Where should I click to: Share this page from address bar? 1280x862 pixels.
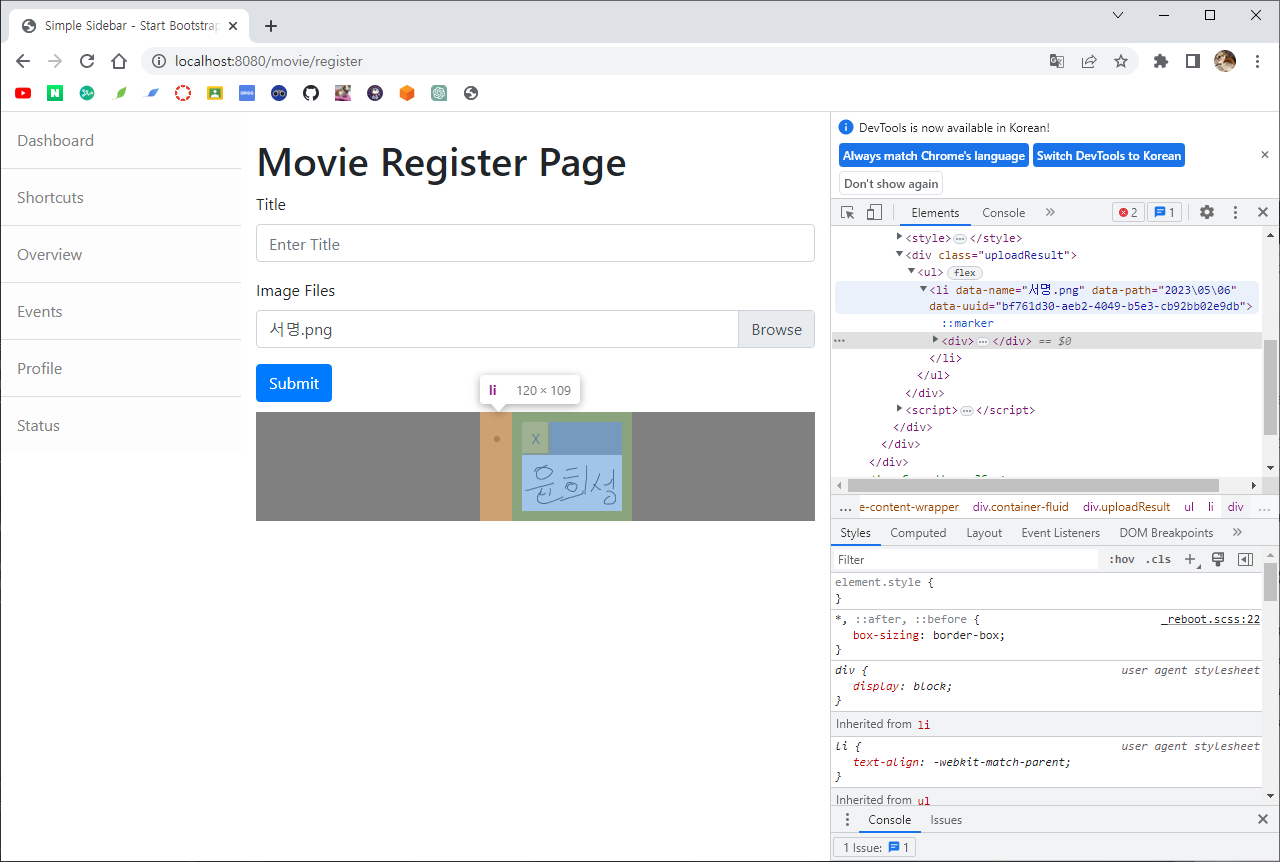pos(1089,61)
